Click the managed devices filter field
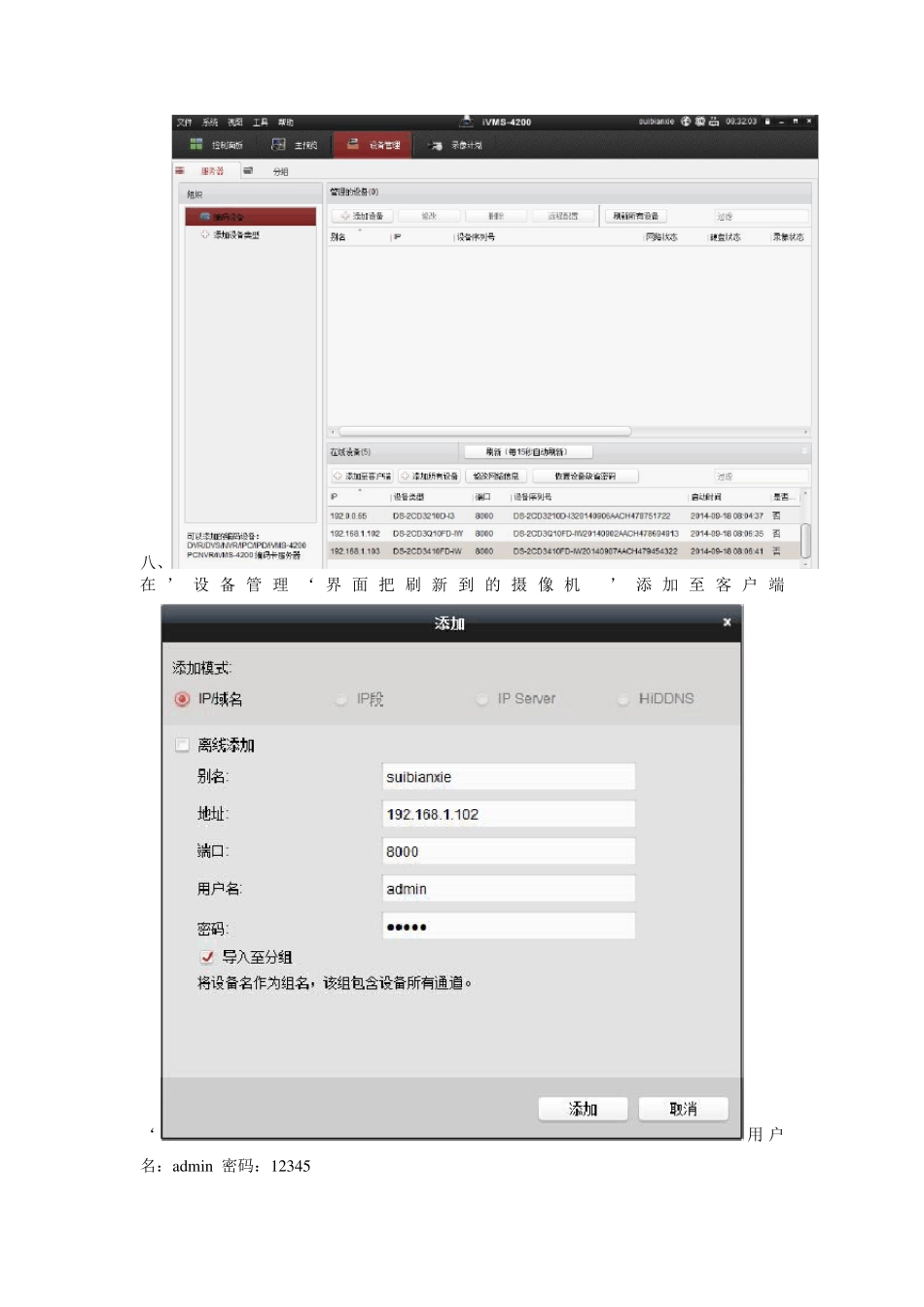 (762, 216)
